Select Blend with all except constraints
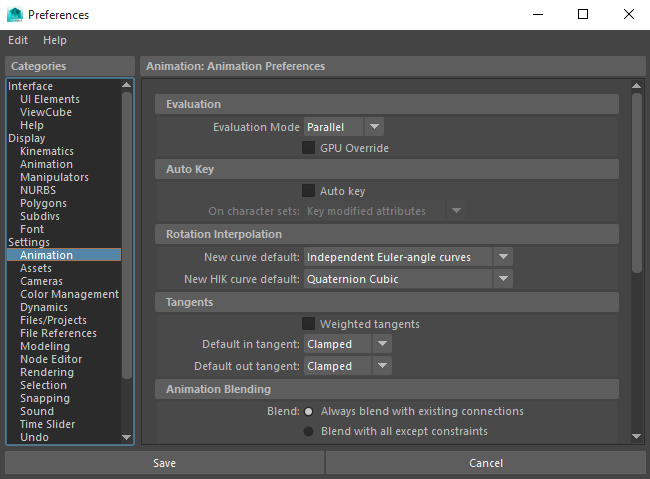Screen dimensions: 650x479 point(309,431)
